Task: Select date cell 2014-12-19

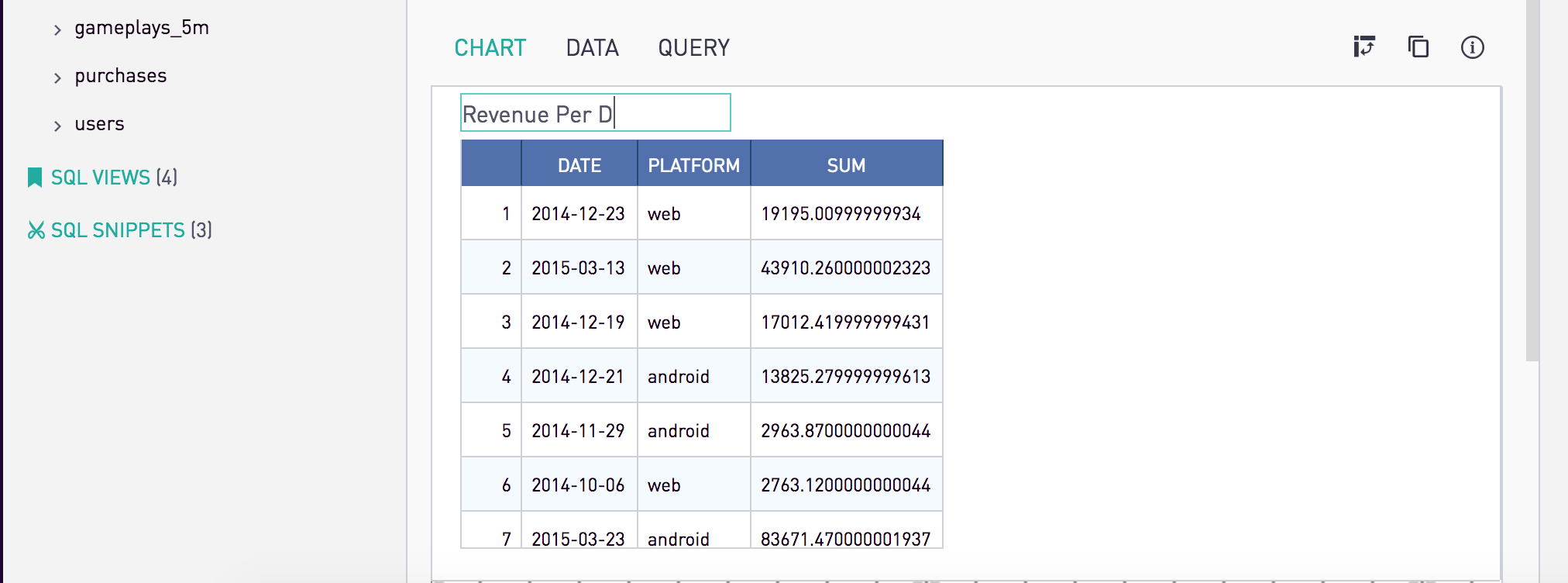Action: click(x=578, y=322)
